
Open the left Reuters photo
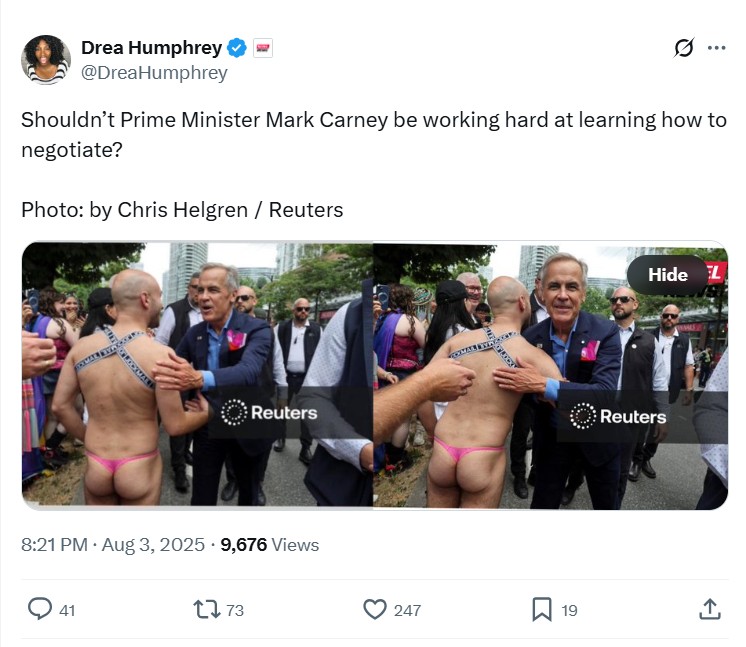(197, 375)
